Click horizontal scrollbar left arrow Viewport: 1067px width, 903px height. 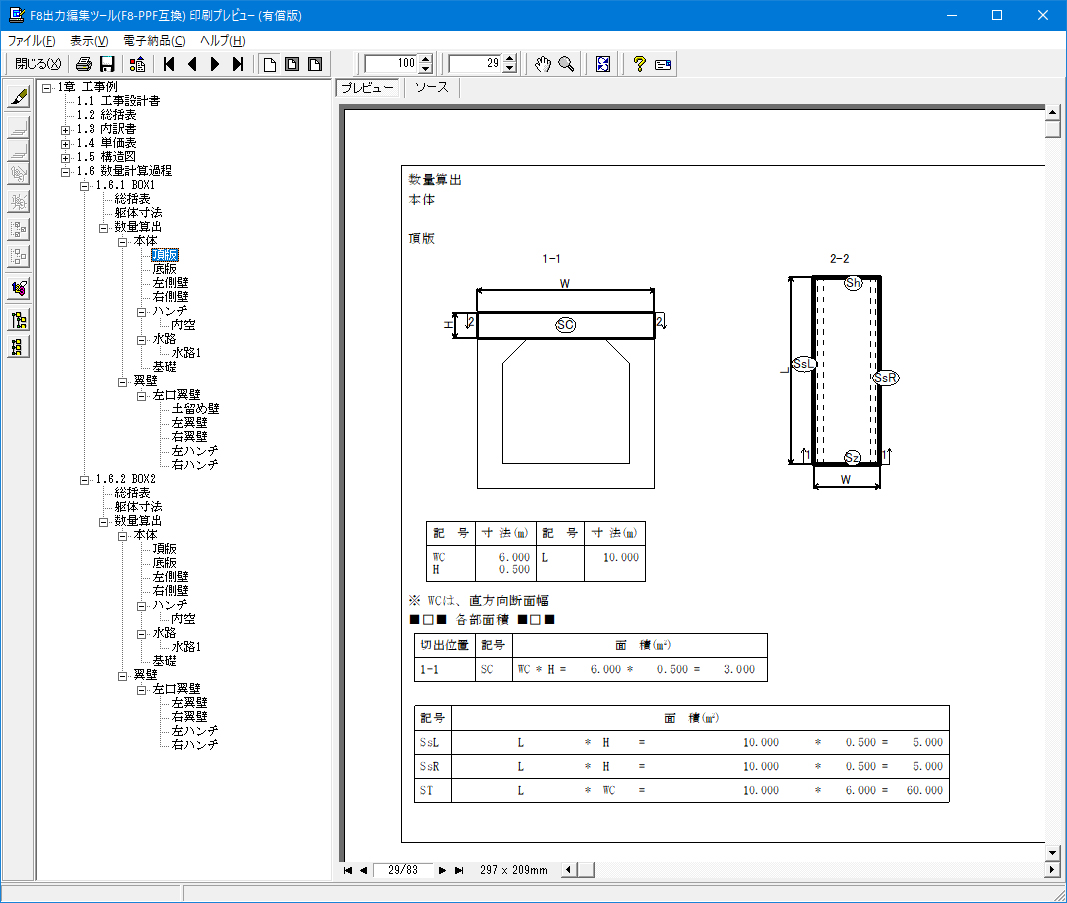point(569,870)
